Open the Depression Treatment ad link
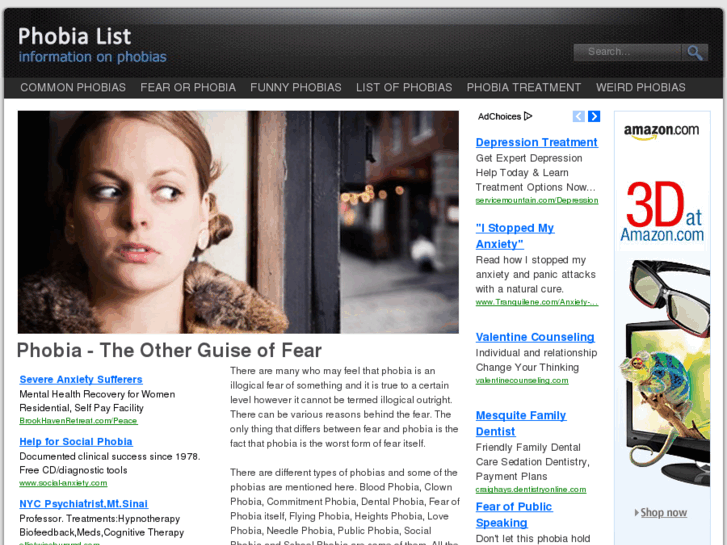 tap(536, 142)
